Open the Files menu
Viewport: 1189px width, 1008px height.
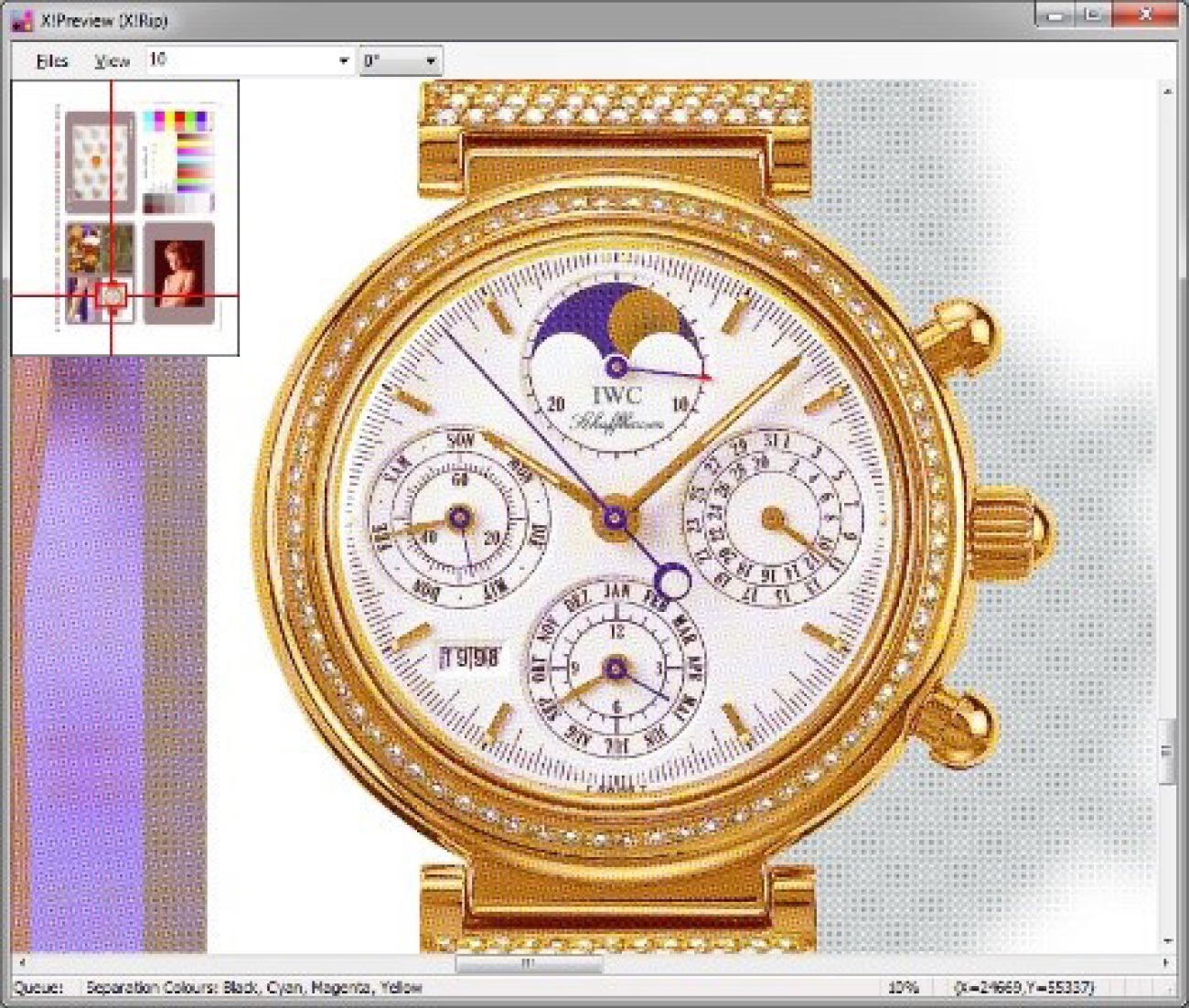coord(52,61)
